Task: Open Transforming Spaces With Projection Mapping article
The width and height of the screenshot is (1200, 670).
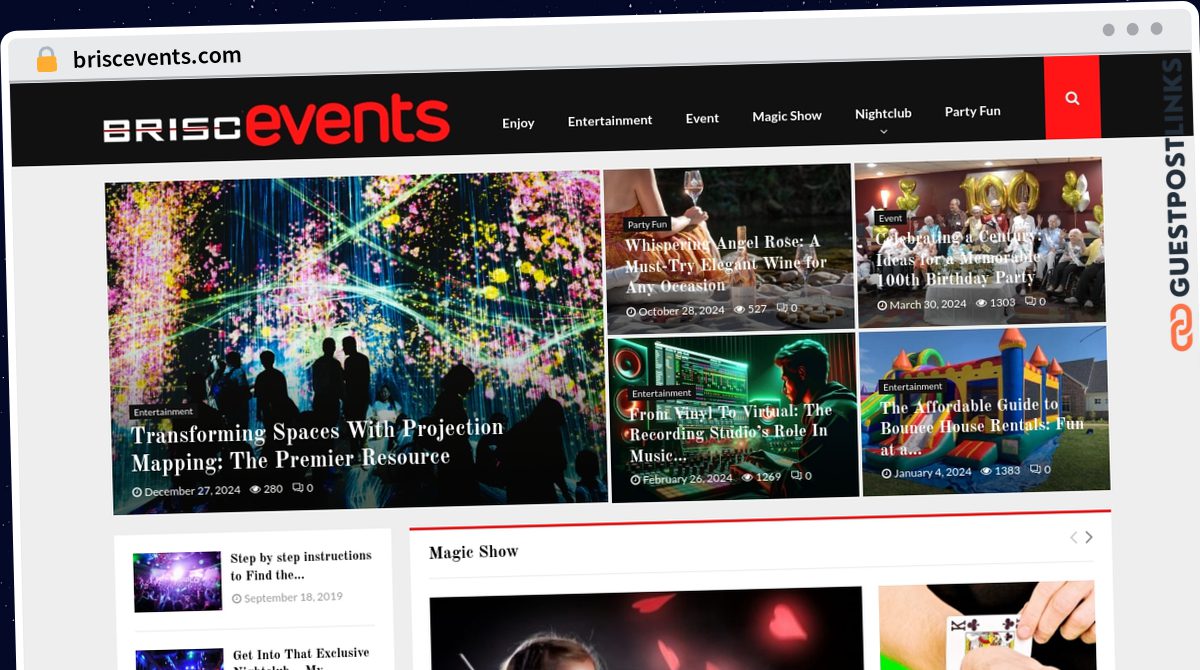Action: coord(317,443)
